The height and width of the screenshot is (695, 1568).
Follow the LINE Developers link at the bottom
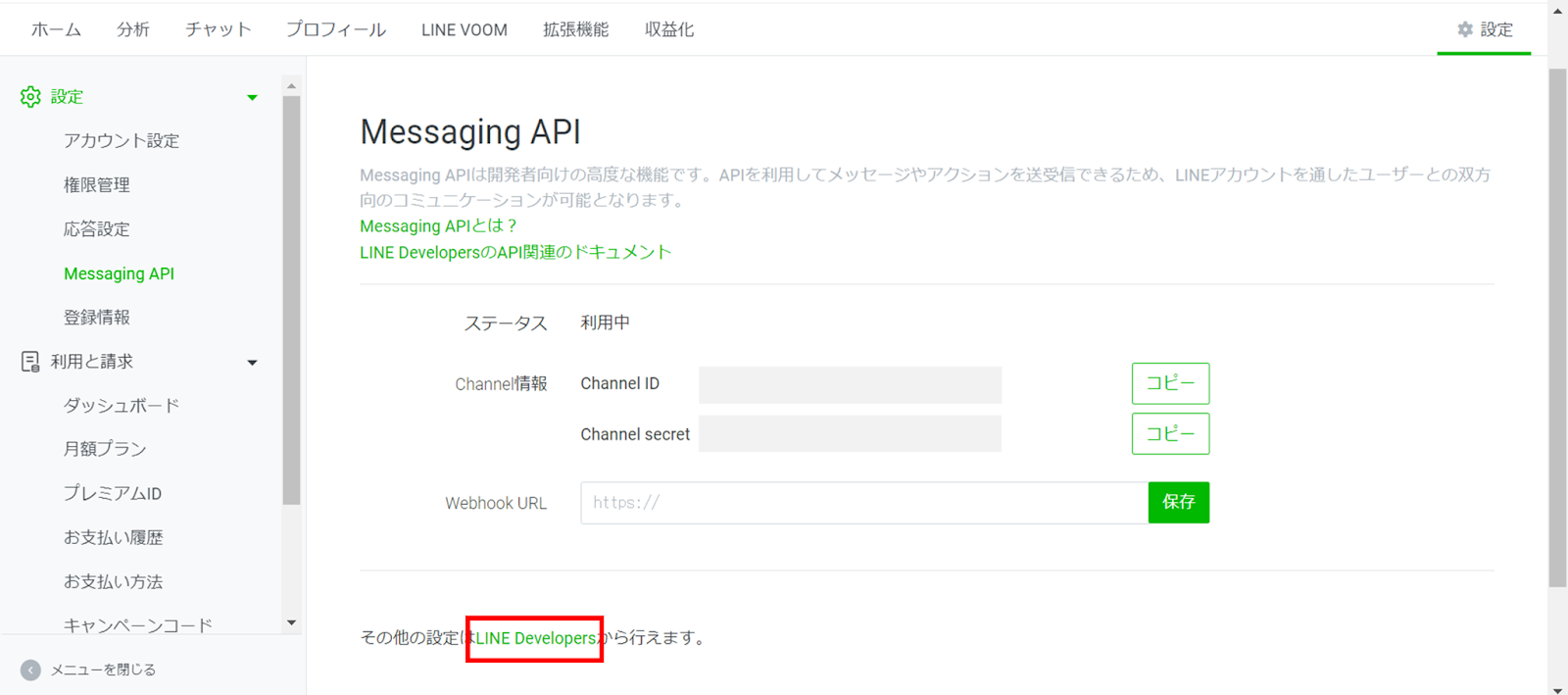535,638
